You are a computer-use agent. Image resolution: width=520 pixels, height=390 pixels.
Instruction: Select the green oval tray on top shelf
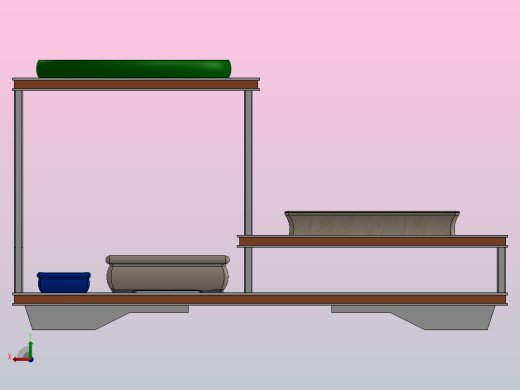point(134,69)
